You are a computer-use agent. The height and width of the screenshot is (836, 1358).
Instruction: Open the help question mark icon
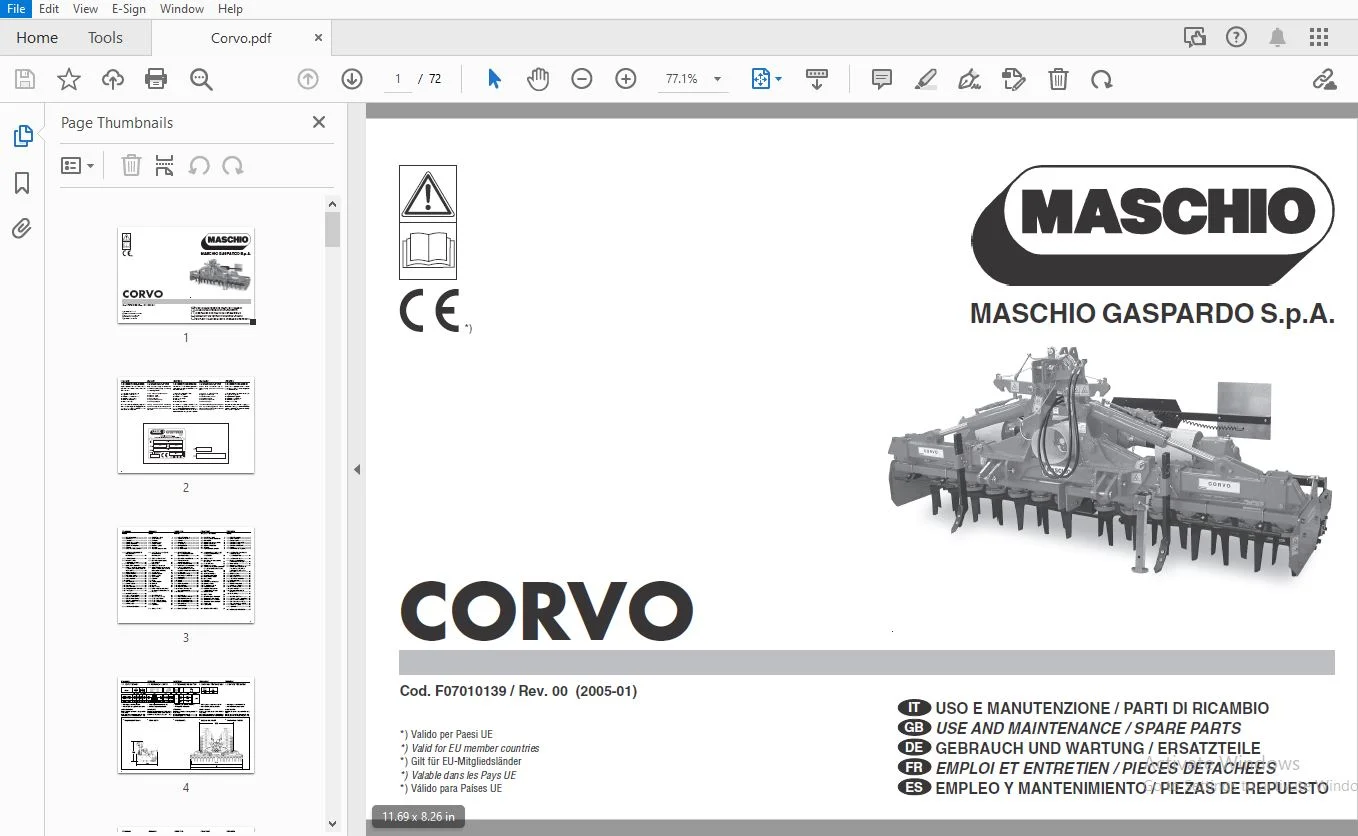point(1236,38)
